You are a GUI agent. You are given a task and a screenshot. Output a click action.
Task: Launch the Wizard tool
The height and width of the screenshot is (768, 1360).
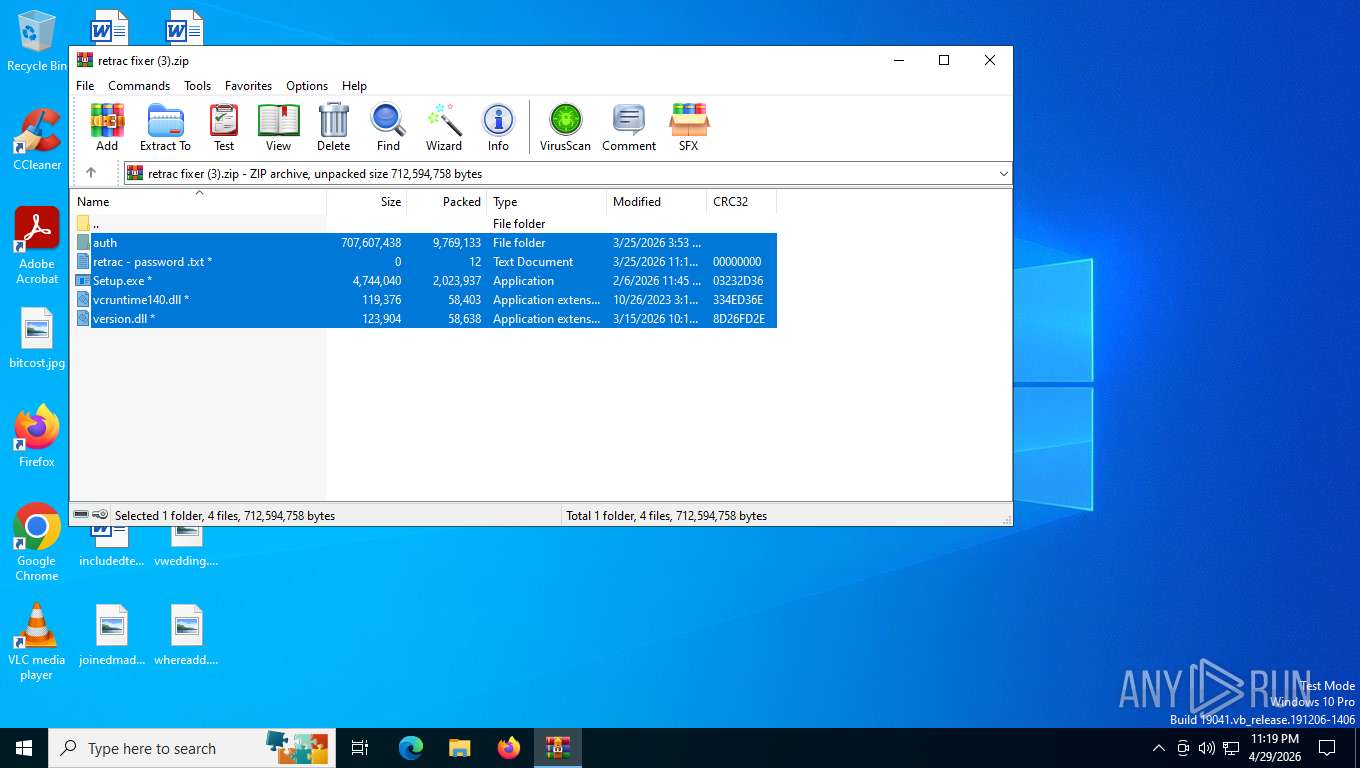pos(444,127)
